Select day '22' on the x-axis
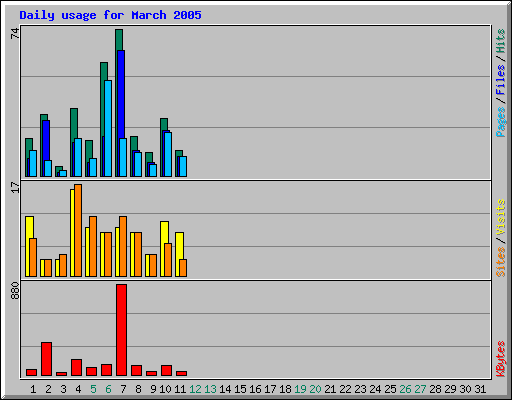Screen dimensions: 512x400 (345, 389)
